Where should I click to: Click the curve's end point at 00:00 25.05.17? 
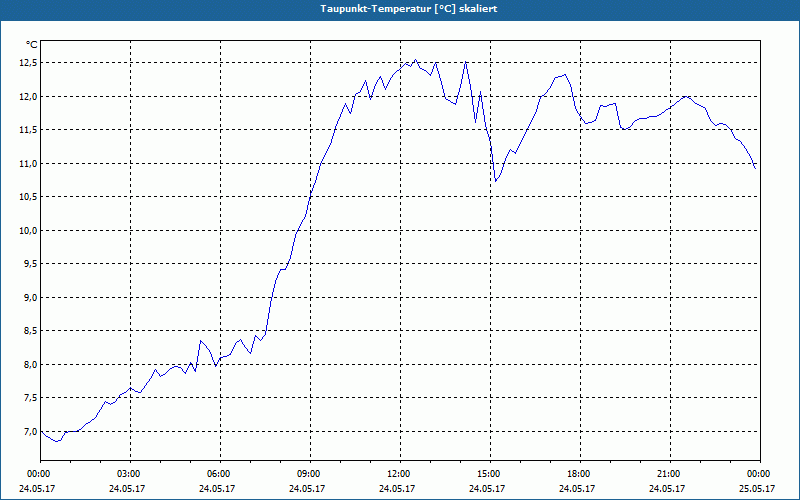[x=755, y=168]
